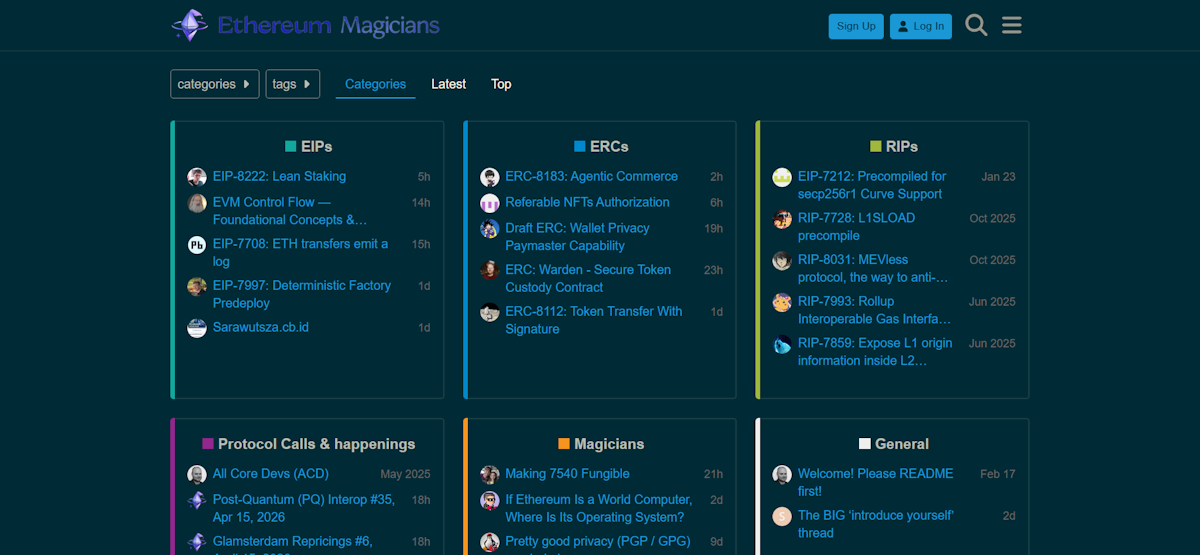Switch to the Latest tab
This screenshot has height=555, width=1200.
pos(448,84)
